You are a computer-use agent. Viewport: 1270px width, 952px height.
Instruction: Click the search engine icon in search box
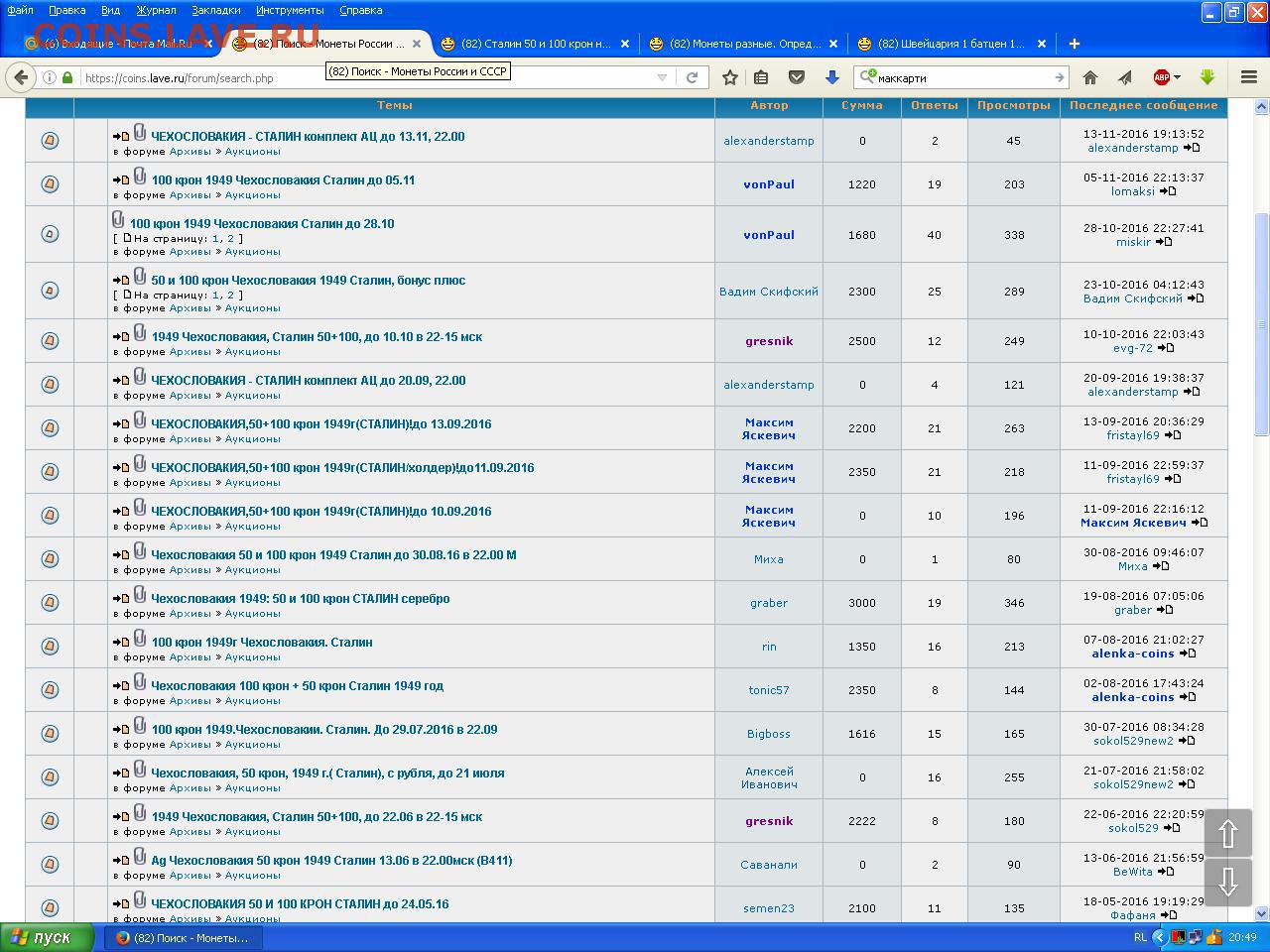click(867, 77)
